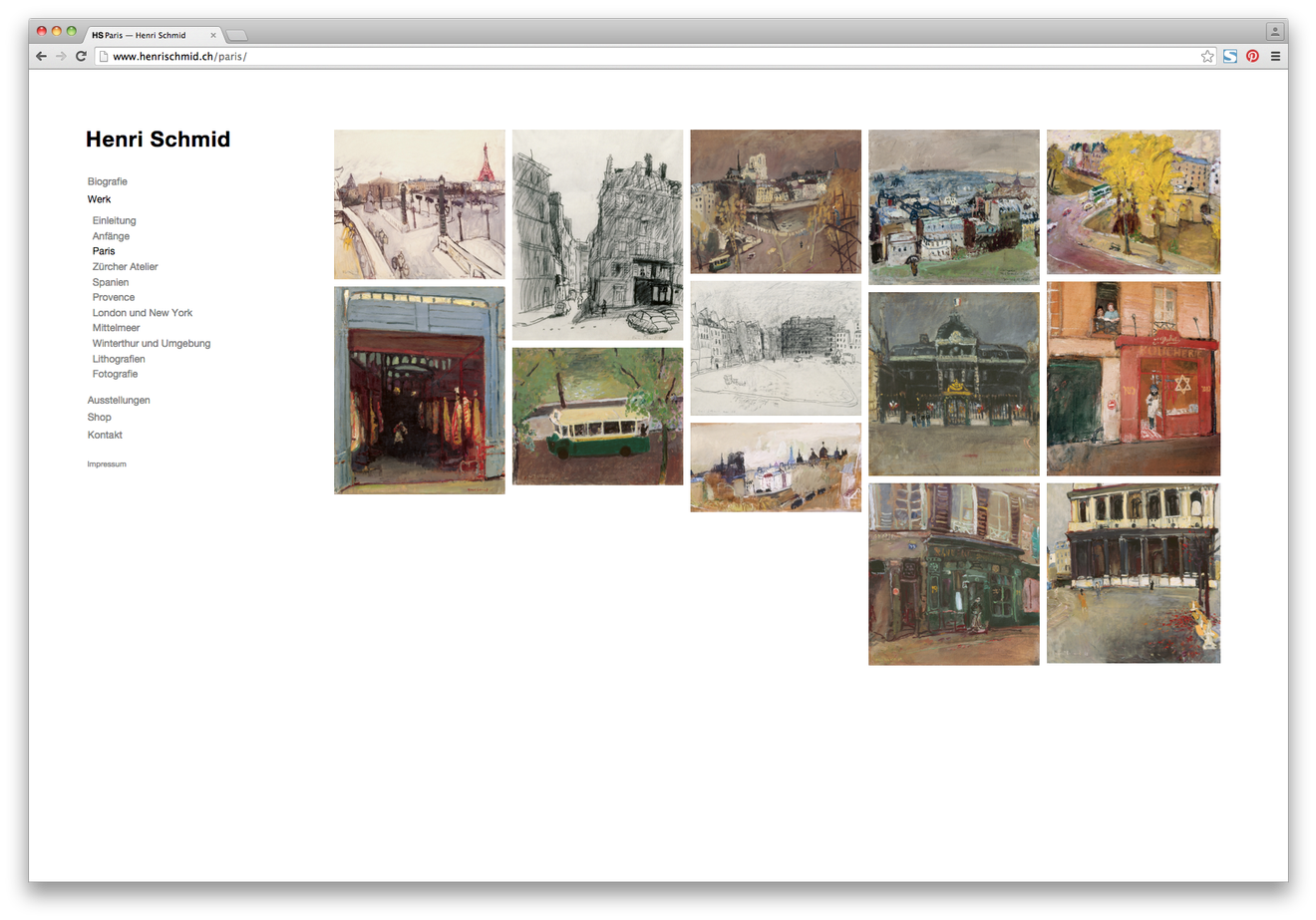The height and width of the screenshot is (920, 1316).
Task: Click the user profile icon in the title bar
Action: pos(1274,32)
